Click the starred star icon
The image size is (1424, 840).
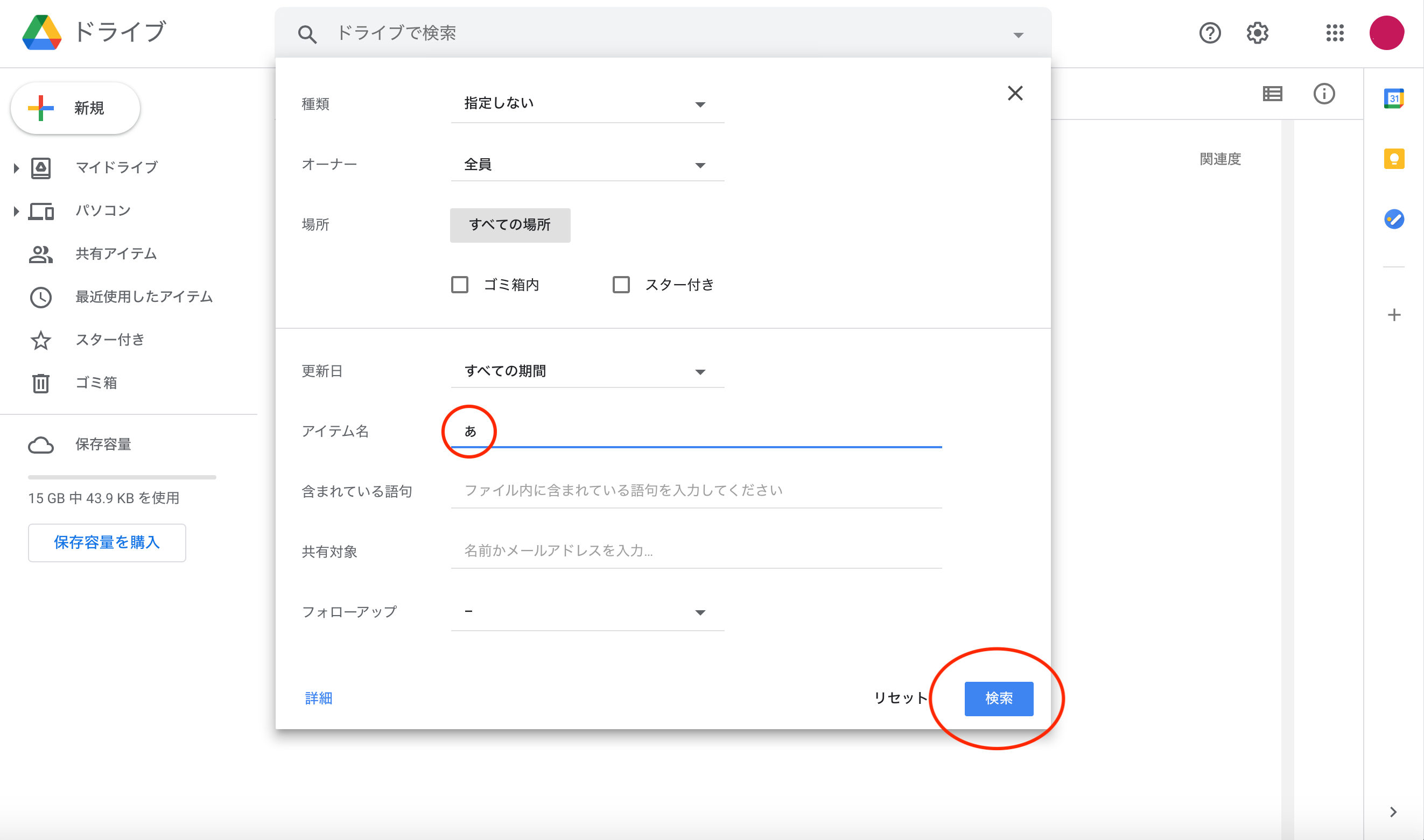[x=41, y=340]
